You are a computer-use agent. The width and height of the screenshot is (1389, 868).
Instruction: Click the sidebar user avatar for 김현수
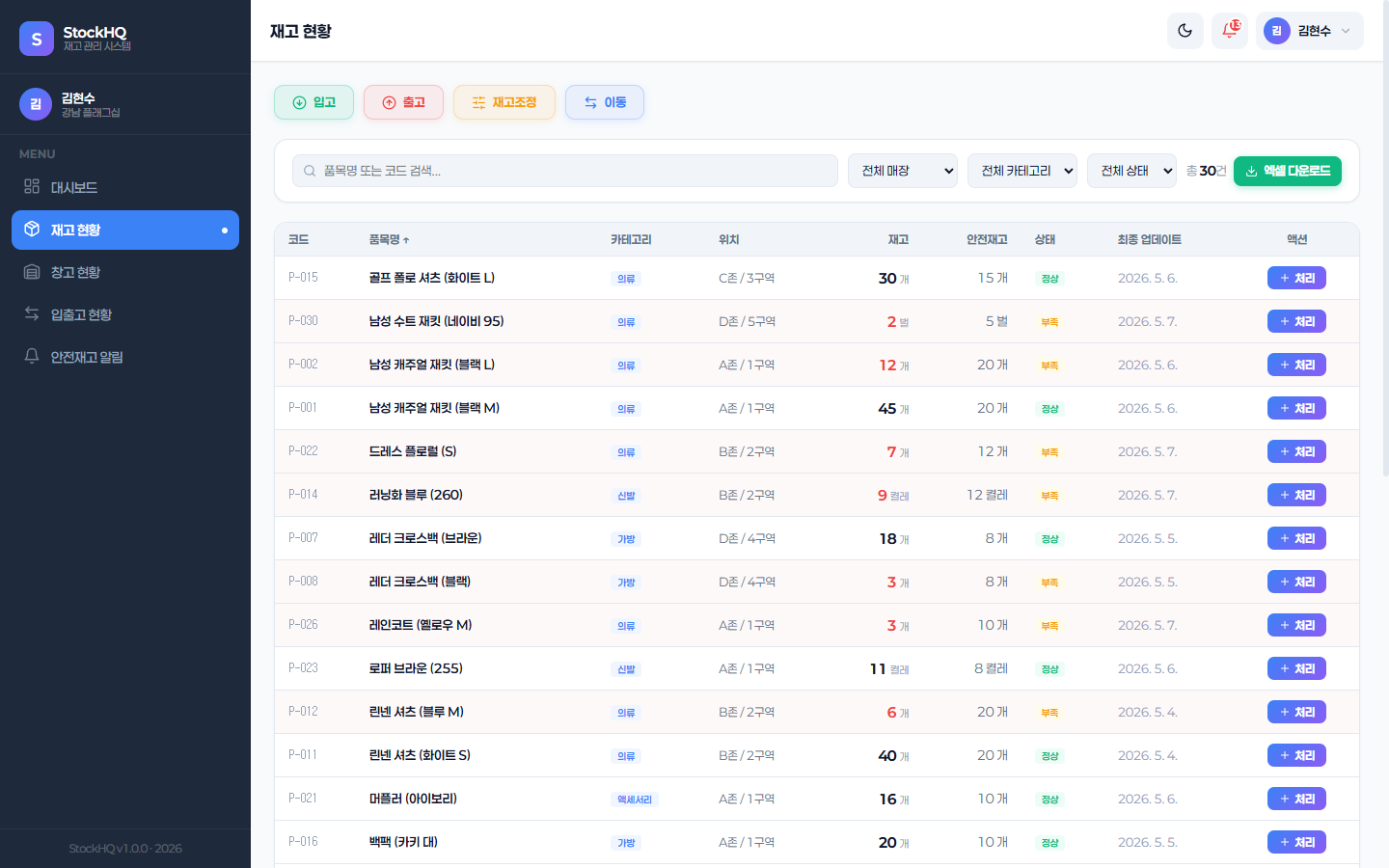(x=36, y=104)
